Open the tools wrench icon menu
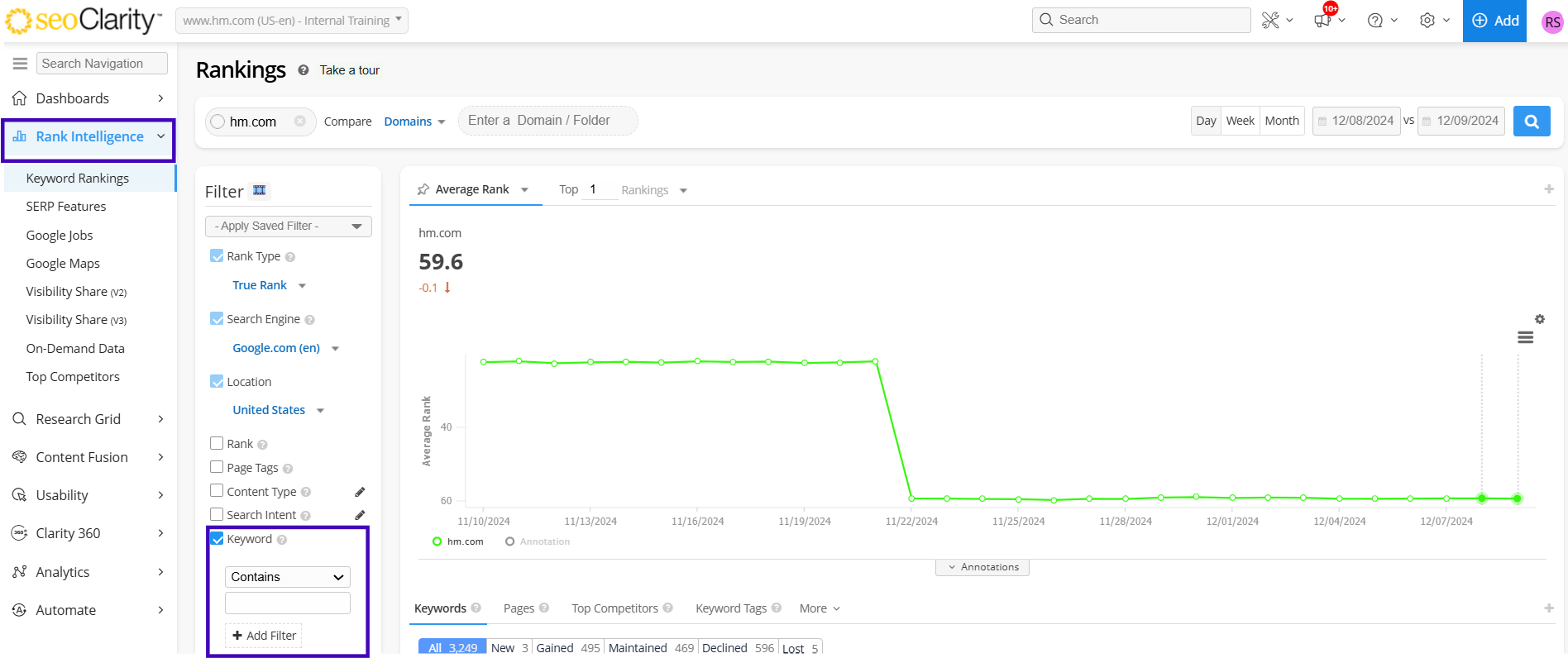The width and height of the screenshot is (1568, 658). 1270,21
